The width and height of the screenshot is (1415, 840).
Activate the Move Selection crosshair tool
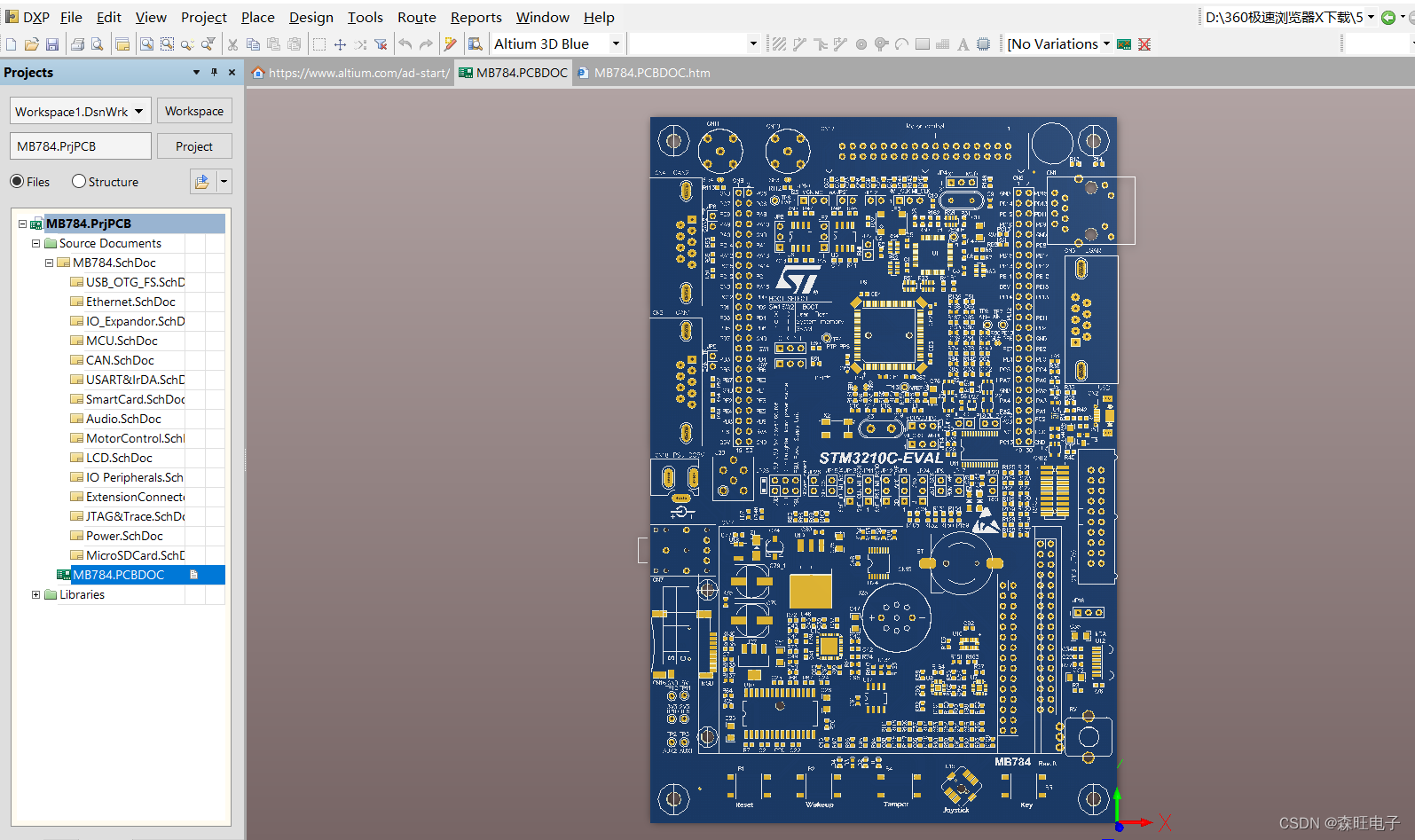tap(340, 44)
